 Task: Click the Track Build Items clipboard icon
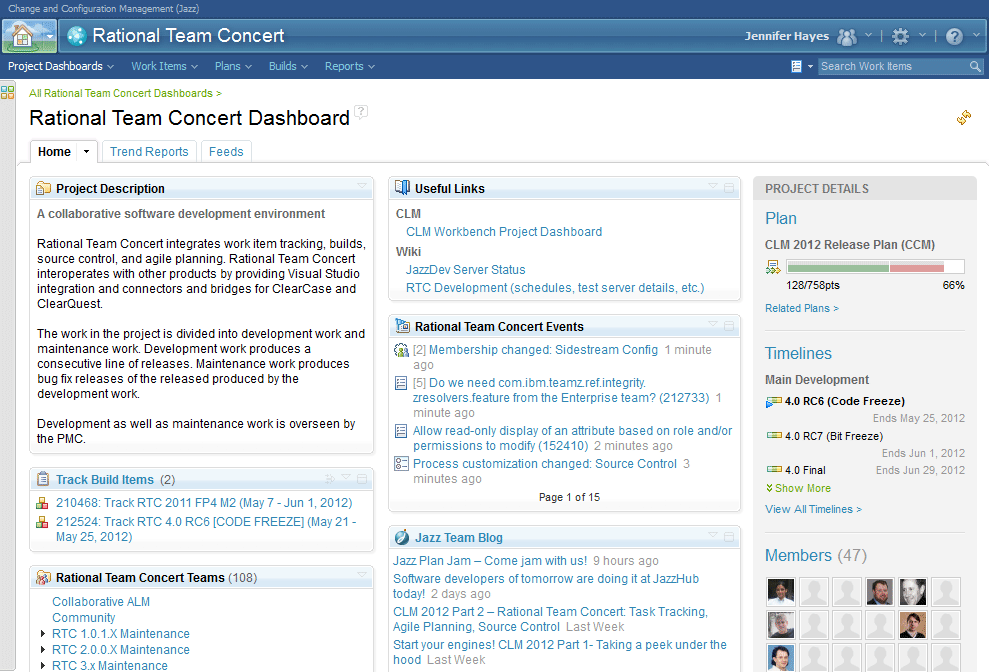tap(43, 479)
